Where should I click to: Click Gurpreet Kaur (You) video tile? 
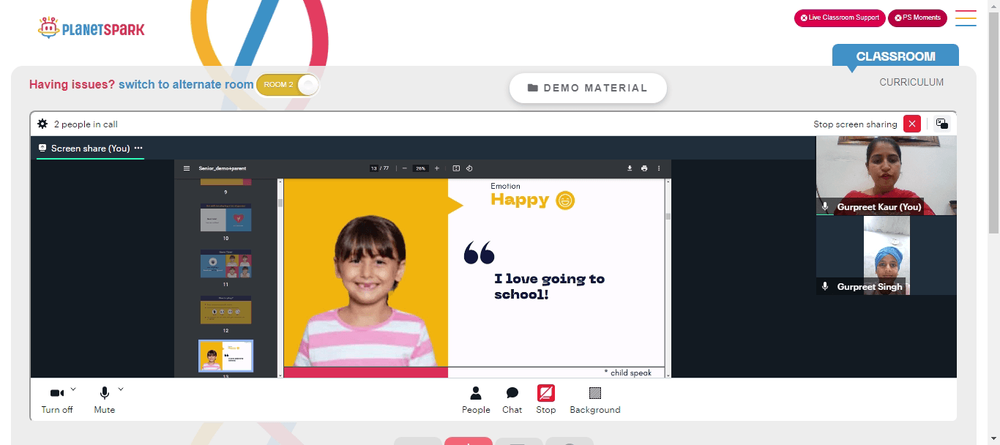coord(886,175)
